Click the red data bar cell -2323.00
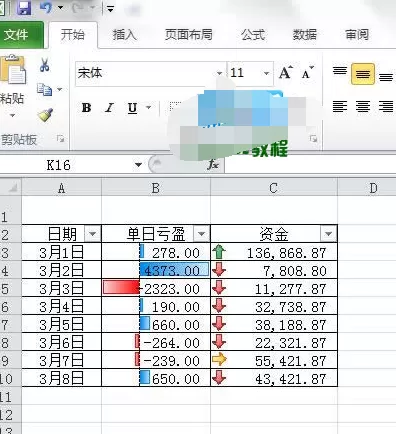The height and width of the screenshot is (434, 396). 156,288
